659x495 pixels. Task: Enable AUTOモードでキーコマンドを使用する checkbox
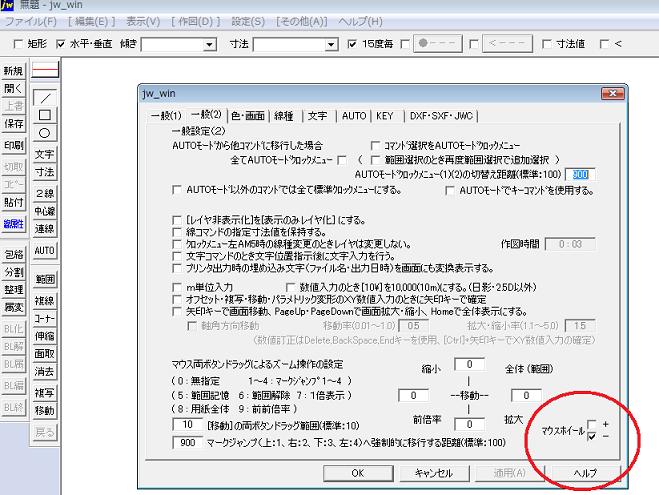[450, 190]
